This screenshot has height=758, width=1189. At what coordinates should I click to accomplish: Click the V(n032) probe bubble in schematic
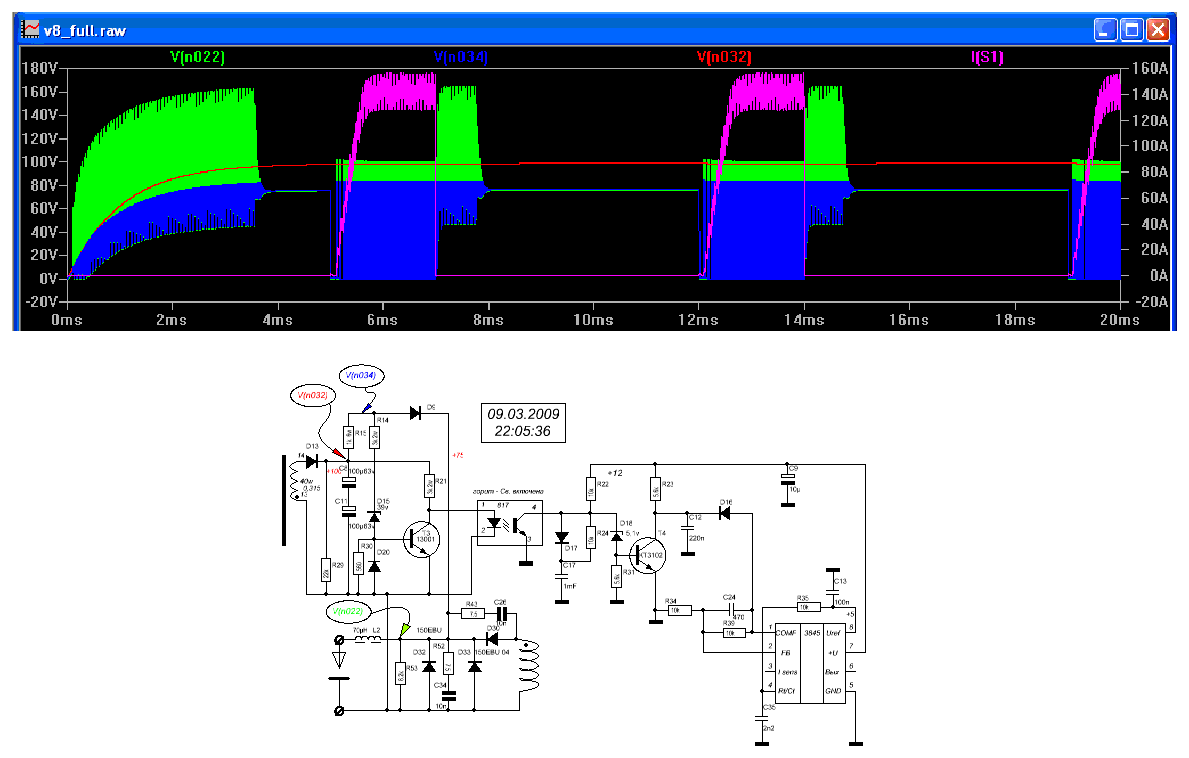tap(317, 395)
